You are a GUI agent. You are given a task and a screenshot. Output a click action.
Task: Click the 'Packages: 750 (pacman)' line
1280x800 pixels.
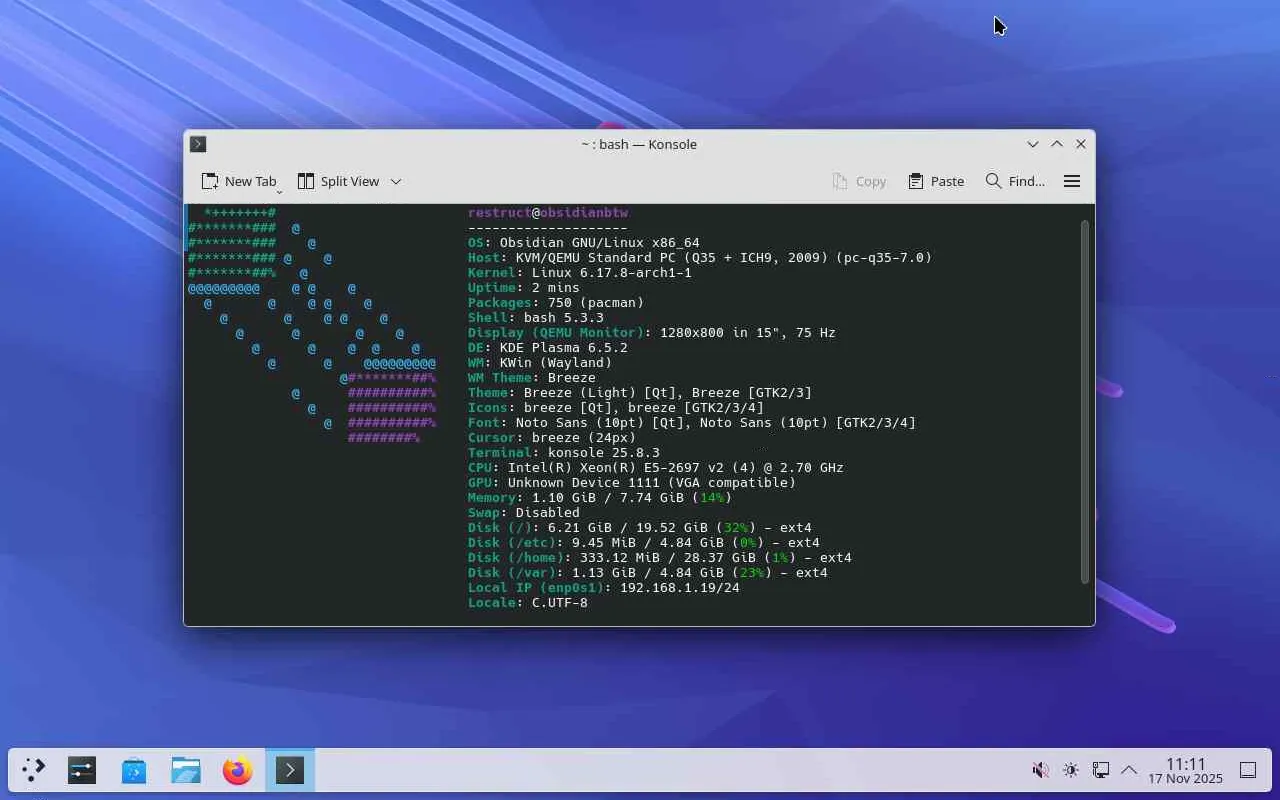(556, 302)
